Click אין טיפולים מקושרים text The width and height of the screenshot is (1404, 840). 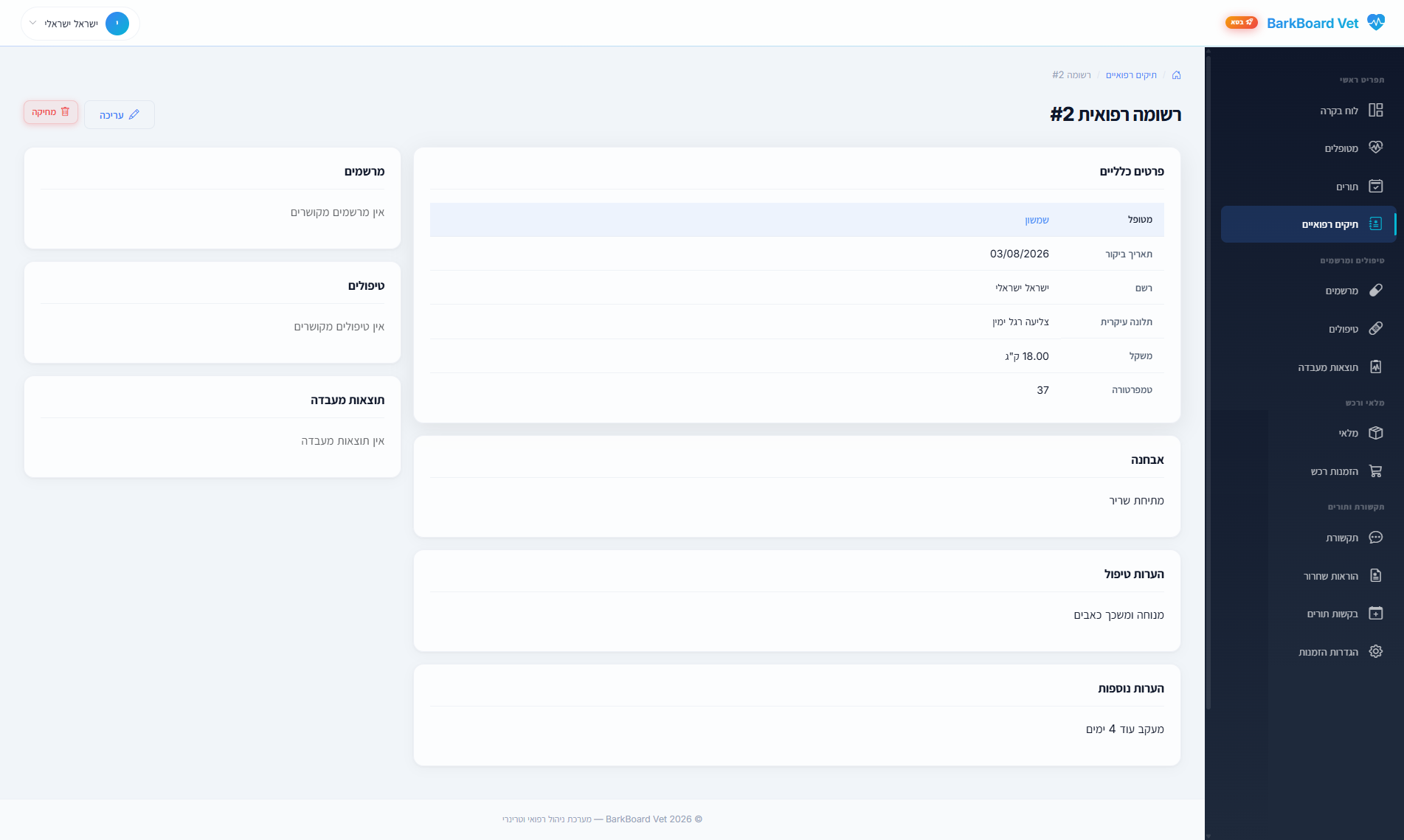coord(339,327)
